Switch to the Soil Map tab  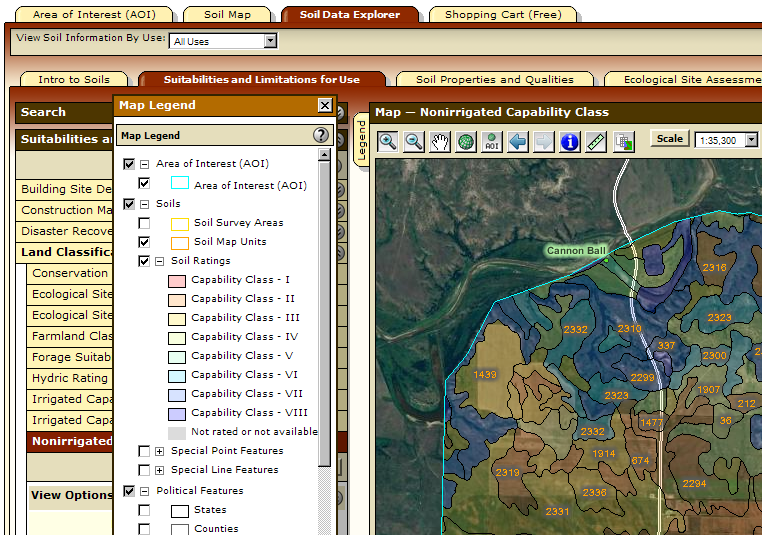pos(227,15)
